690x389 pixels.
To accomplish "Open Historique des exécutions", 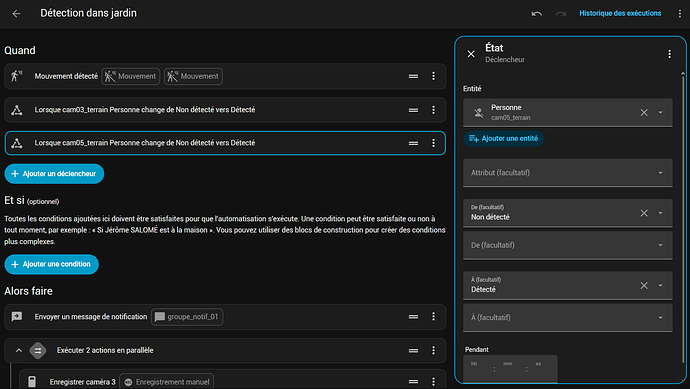I will click(x=620, y=13).
